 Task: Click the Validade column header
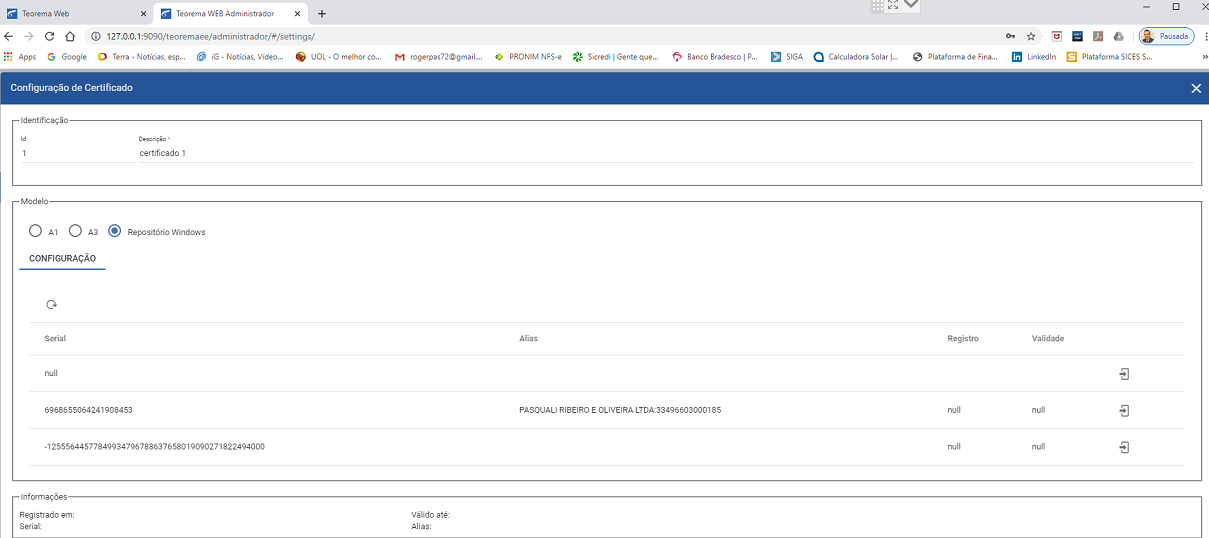1048,338
